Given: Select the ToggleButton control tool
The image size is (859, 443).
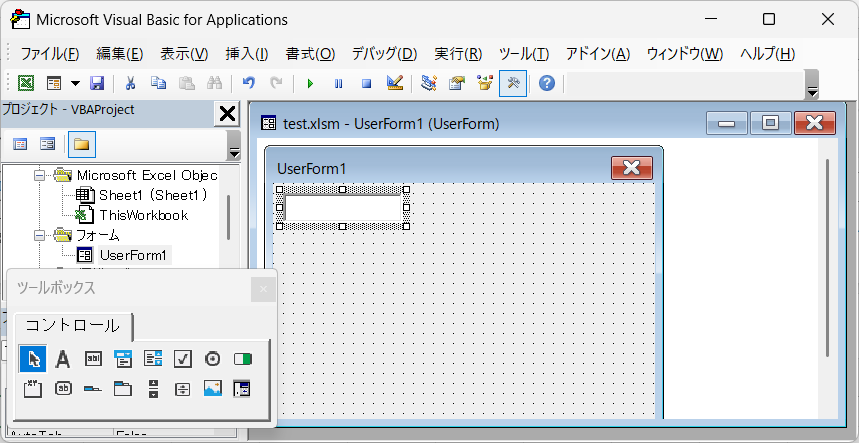Looking at the screenshot, I should pyautogui.click(x=242, y=359).
